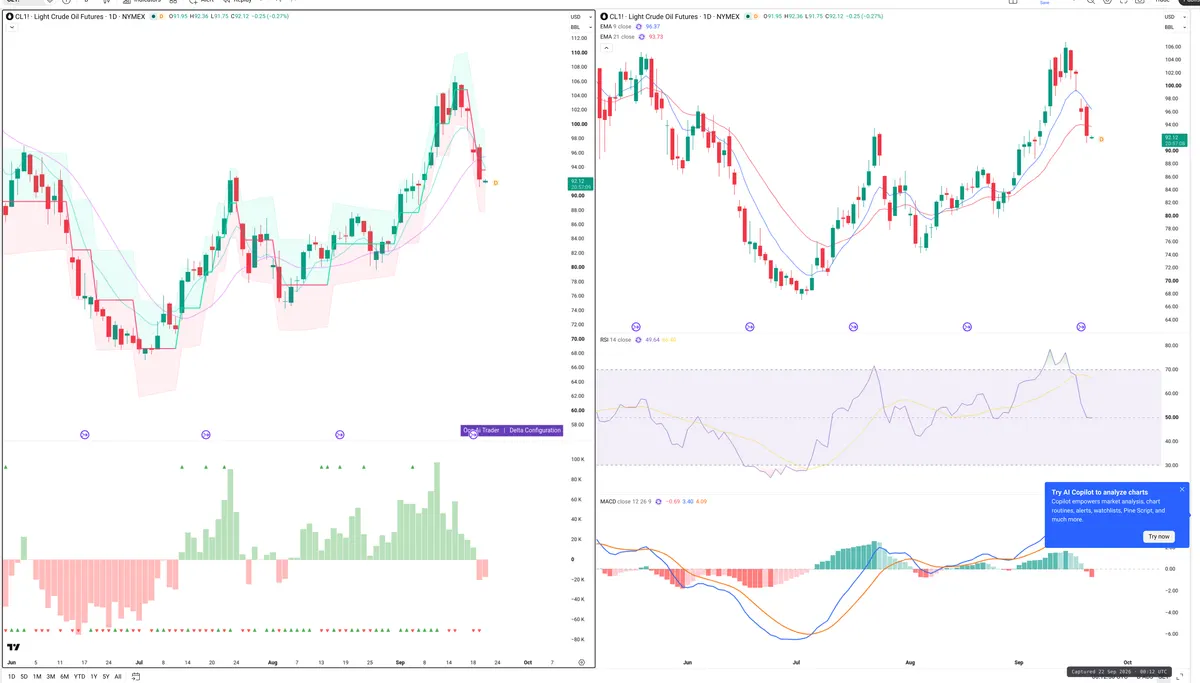
Task: Click the Try now button
Action: (1158, 536)
